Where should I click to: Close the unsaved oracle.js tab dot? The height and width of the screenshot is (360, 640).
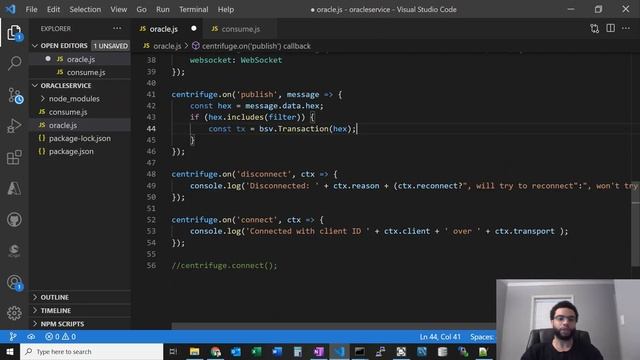coord(193,28)
